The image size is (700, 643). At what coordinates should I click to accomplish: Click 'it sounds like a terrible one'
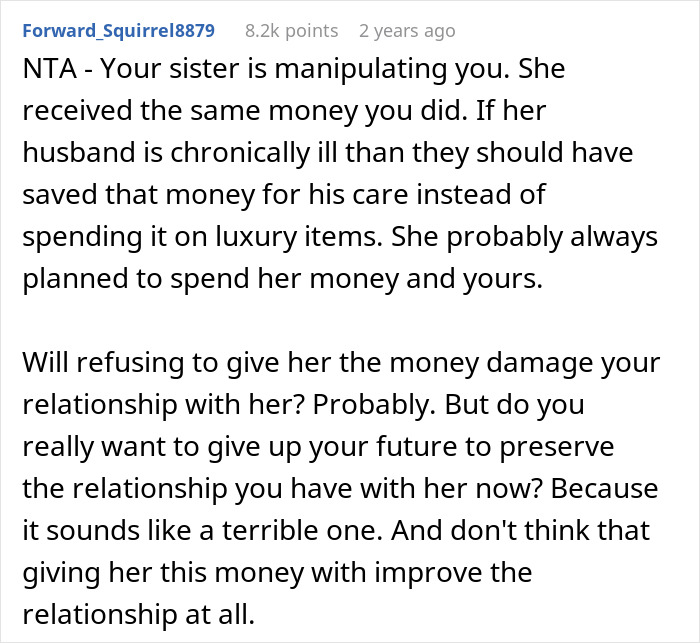202,530
